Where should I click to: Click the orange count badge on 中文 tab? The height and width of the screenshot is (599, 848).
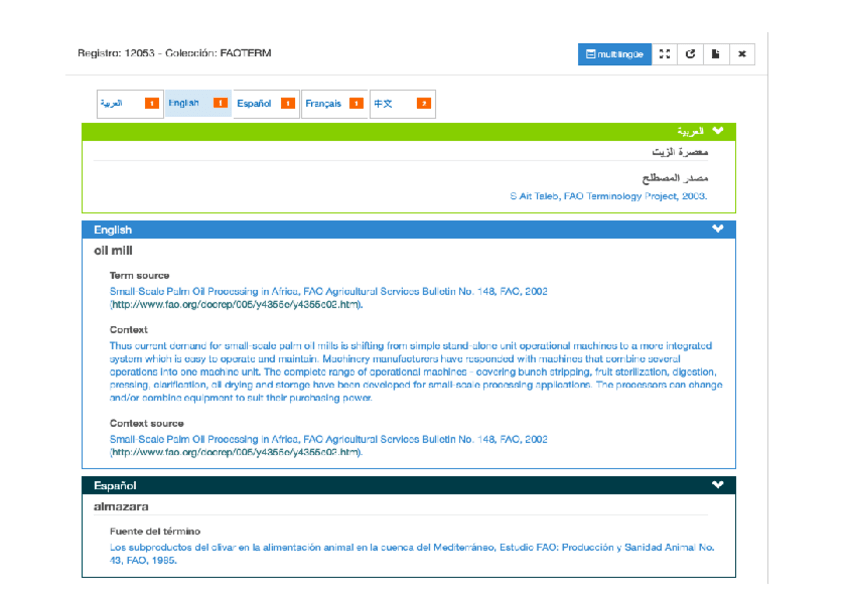click(x=424, y=103)
